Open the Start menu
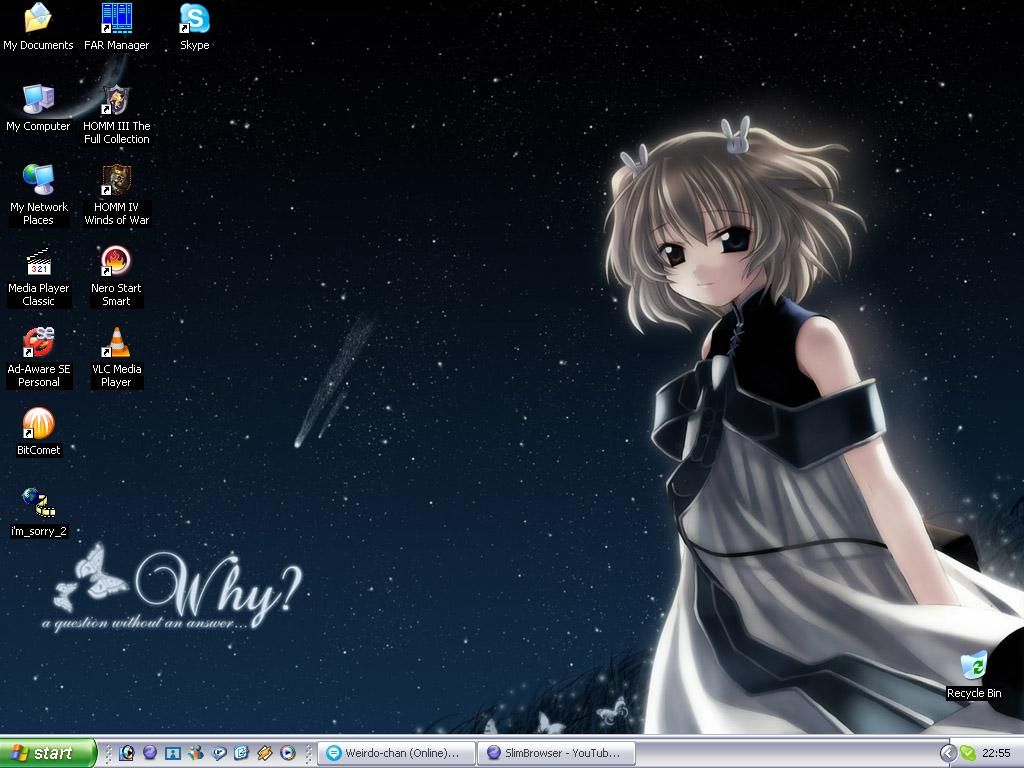Screen dimensions: 1024x768 (48, 753)
